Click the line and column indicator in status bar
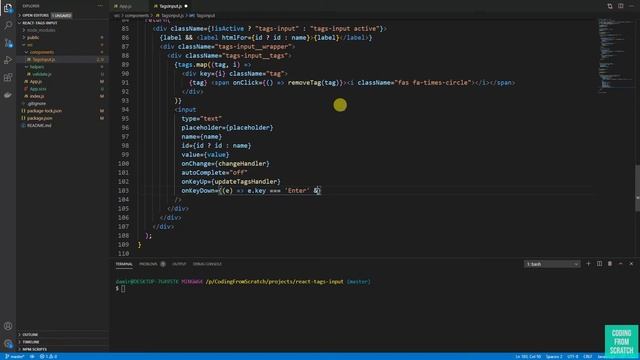This screenshot has width=640, height=360. (x=528, y=356)
